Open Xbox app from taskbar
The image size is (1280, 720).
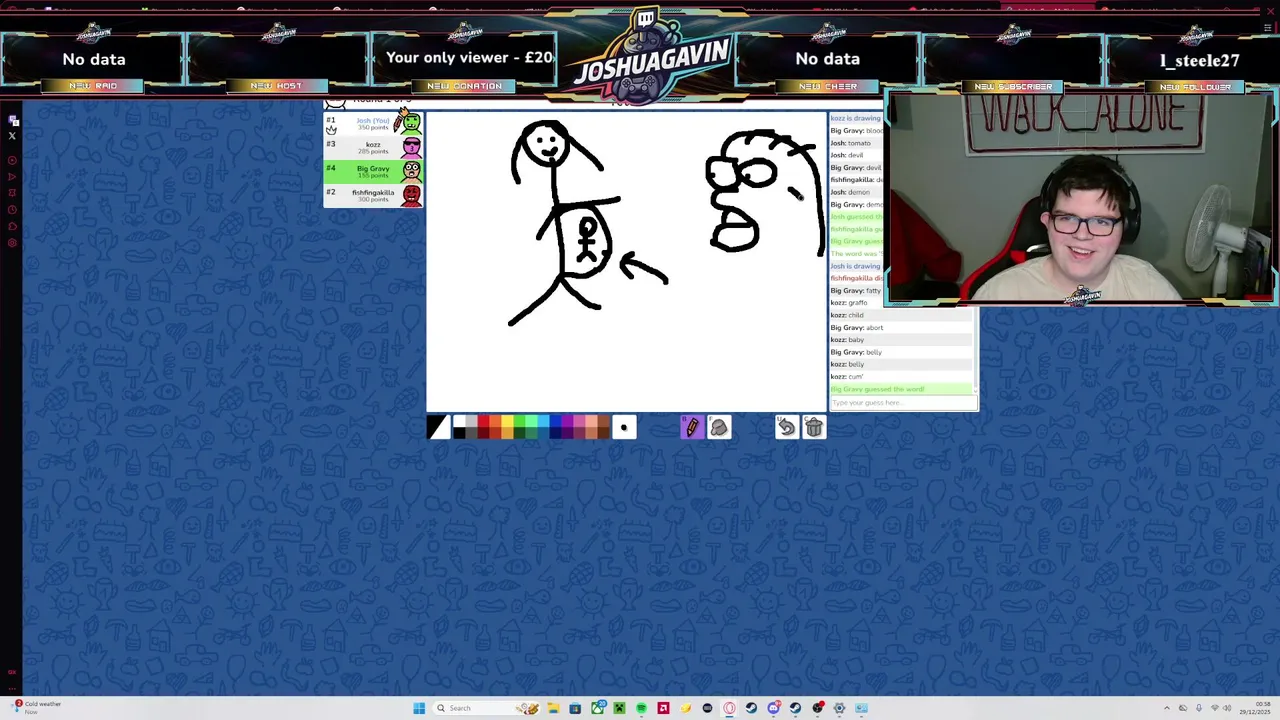click(x=597, y=708)
